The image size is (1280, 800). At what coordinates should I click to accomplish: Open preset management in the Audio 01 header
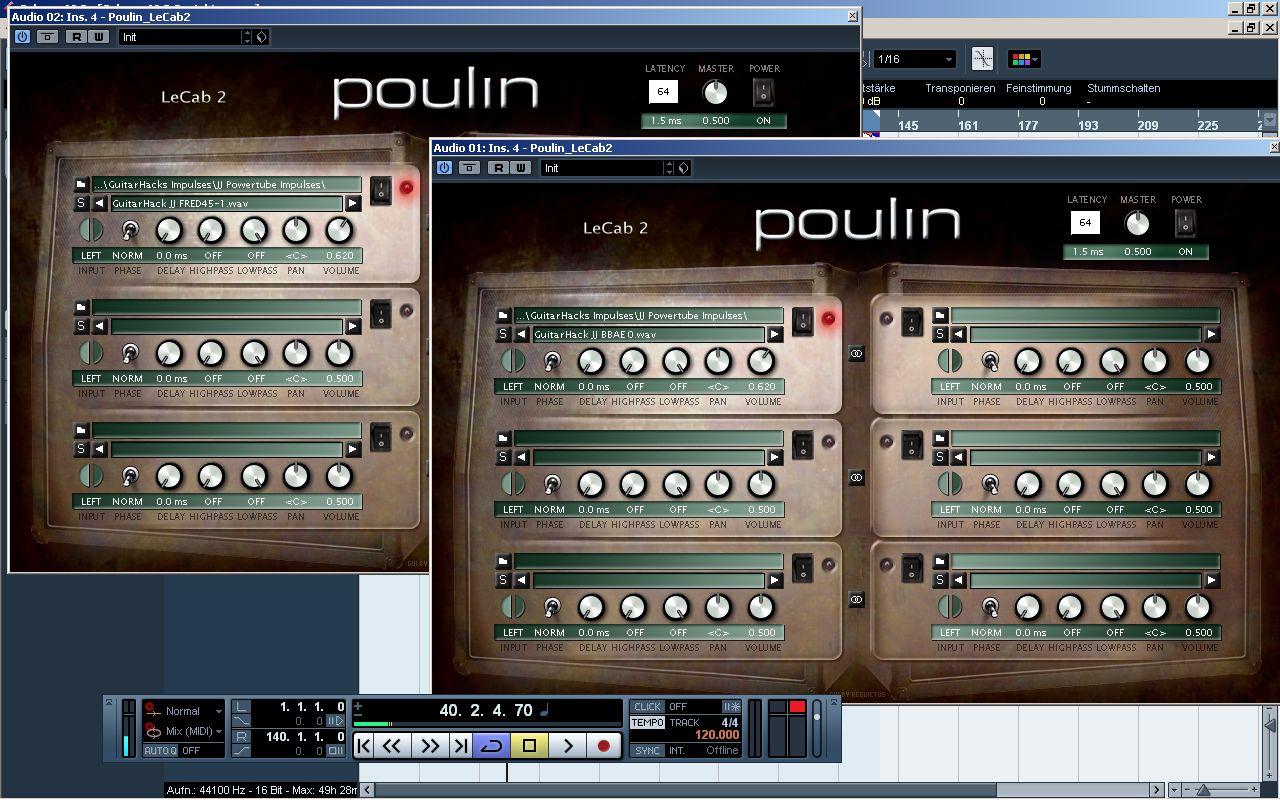[x=683, y=168]
